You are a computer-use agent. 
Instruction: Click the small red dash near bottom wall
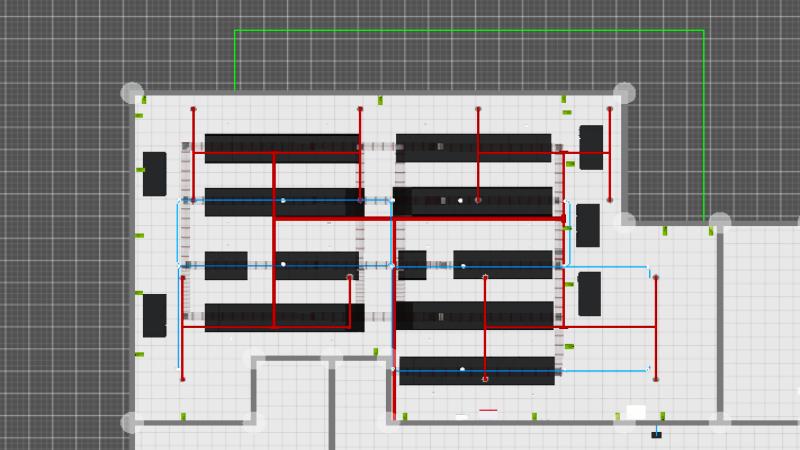488,410
